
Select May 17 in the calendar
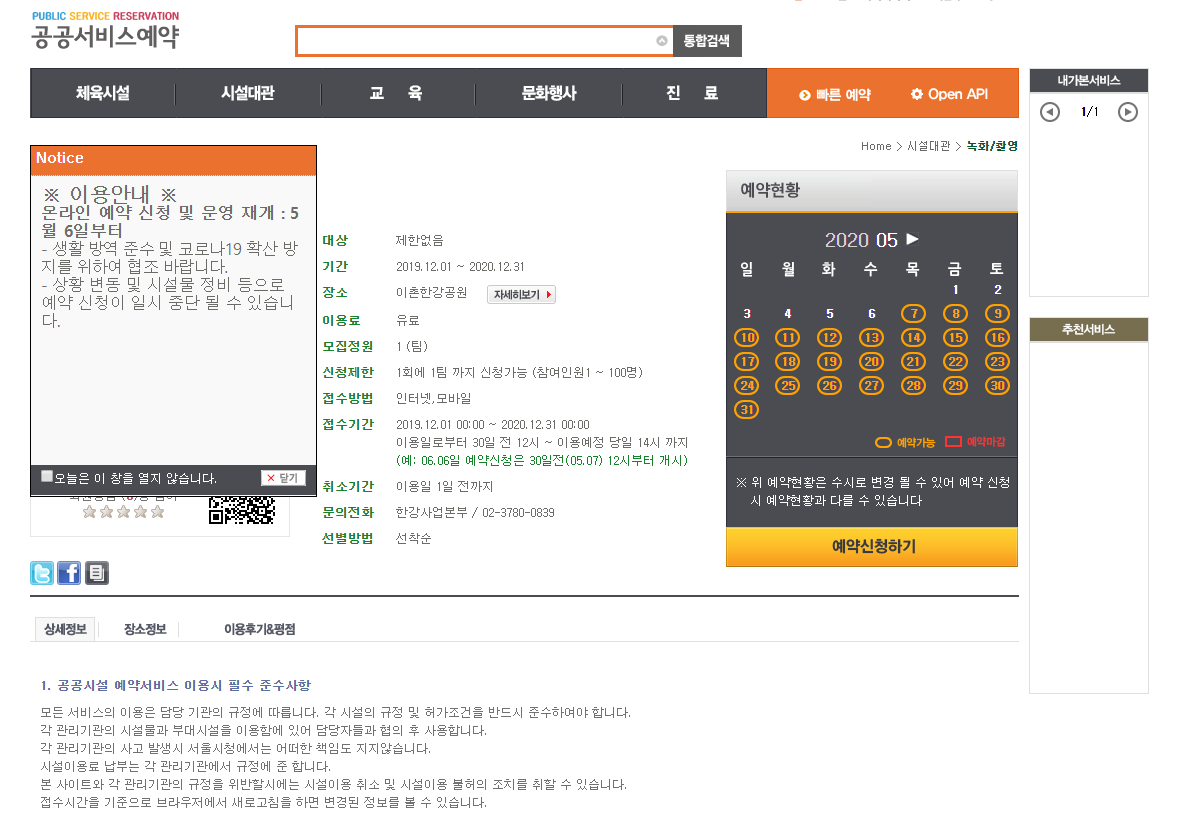pos(747,361)
